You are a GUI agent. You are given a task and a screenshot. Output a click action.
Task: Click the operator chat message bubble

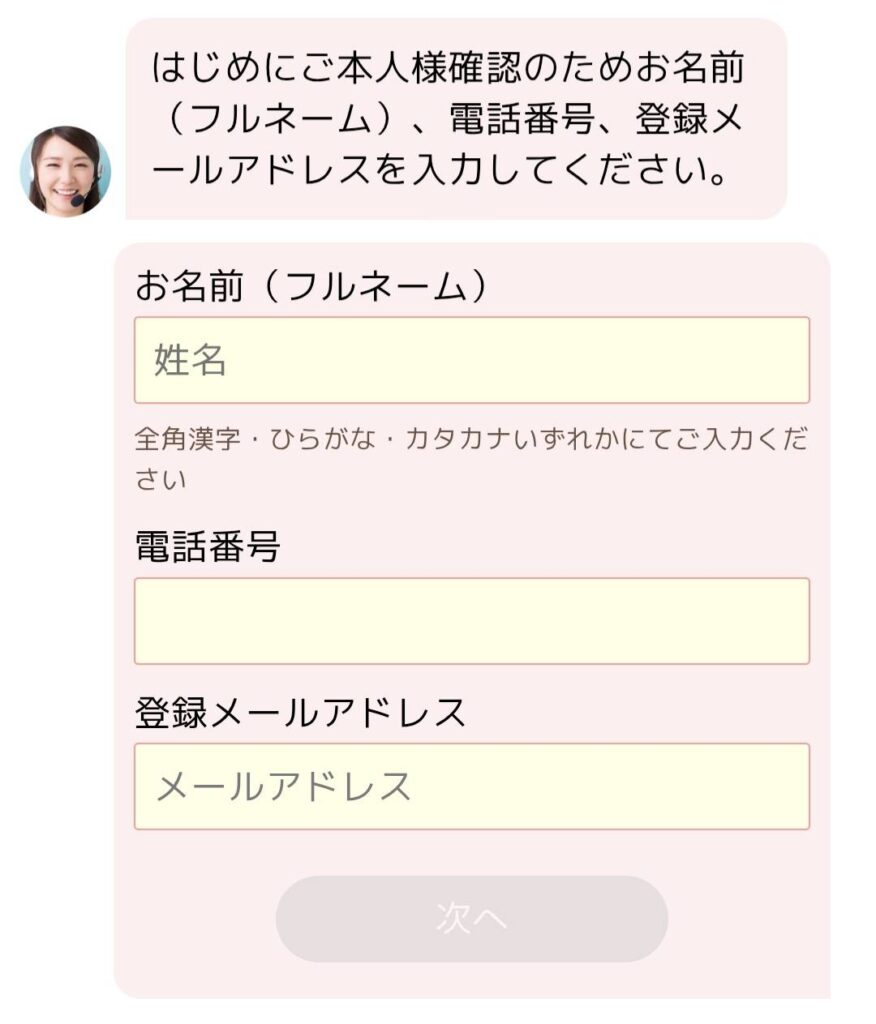[x=456, y=119]
